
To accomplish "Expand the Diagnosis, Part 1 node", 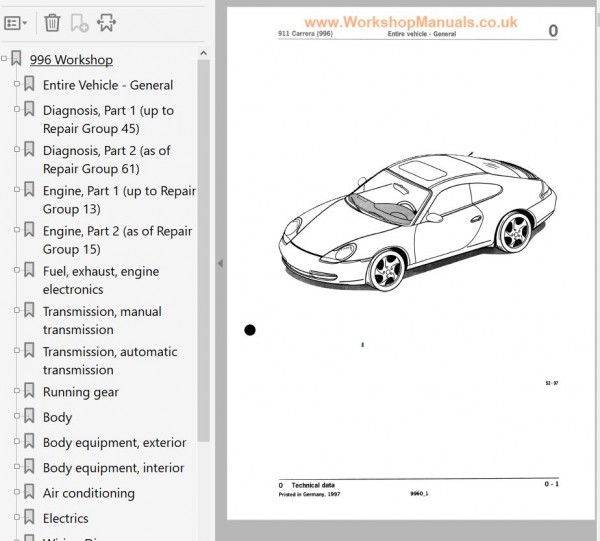I will [x=17, y=109].
